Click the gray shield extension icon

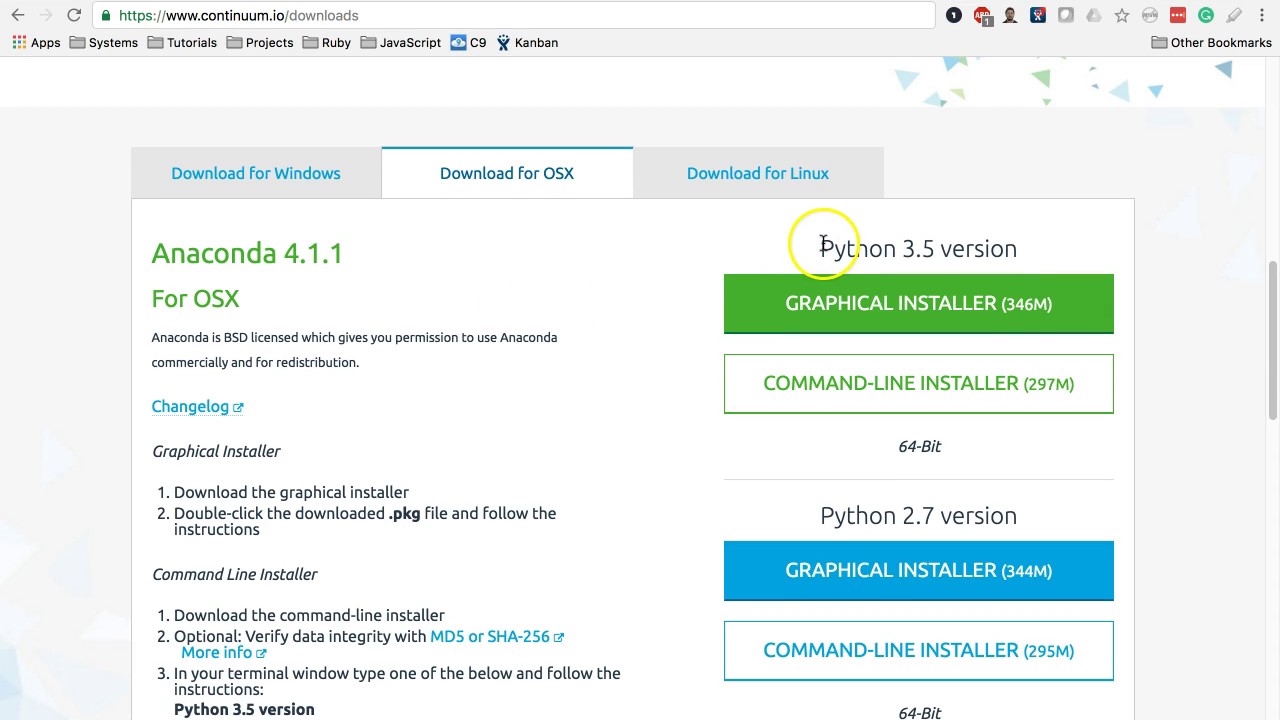point(1066,15)
